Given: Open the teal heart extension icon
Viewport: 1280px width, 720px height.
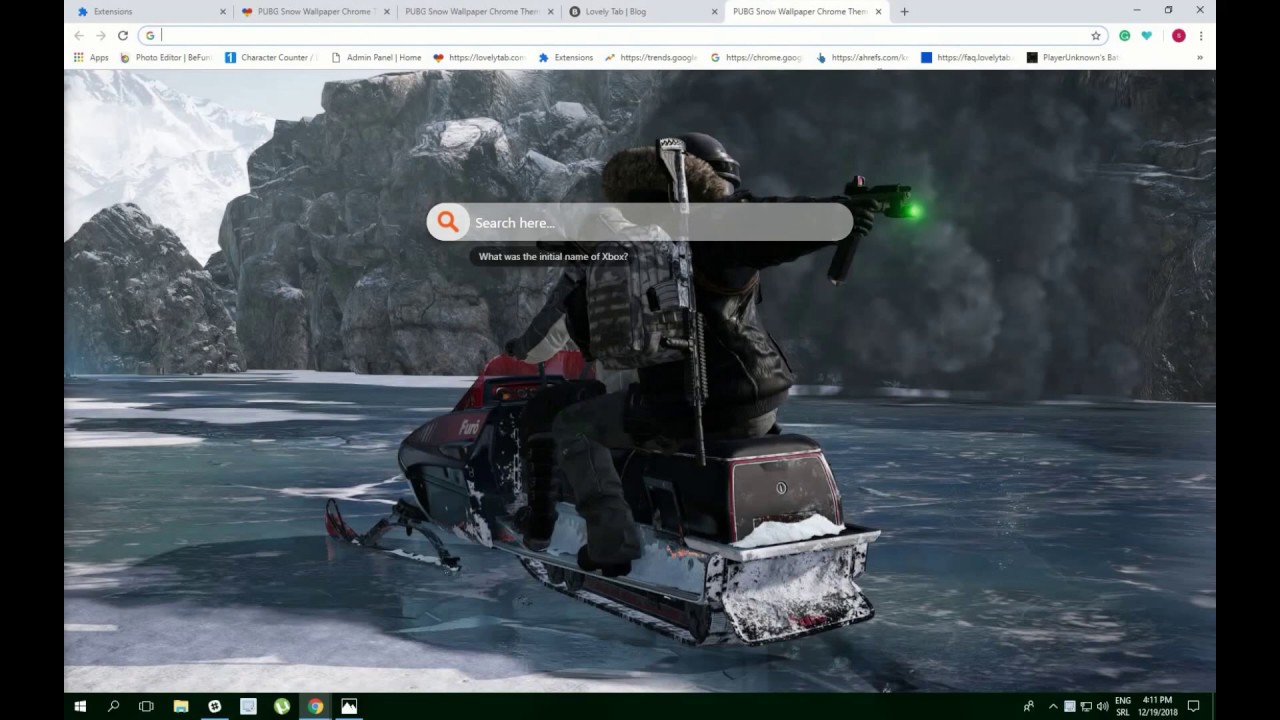Looking at the screenshot, I should coord(1147,35).
